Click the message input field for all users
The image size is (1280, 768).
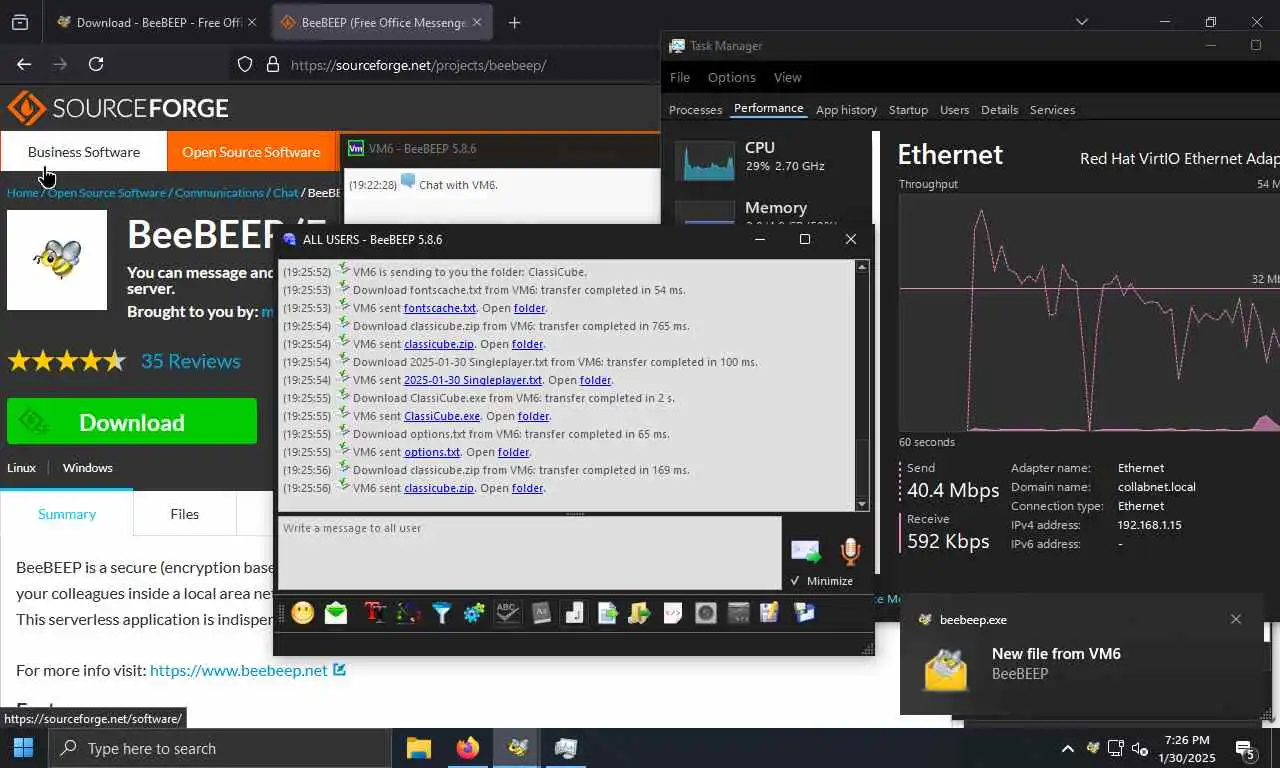[x=530, y=553]
